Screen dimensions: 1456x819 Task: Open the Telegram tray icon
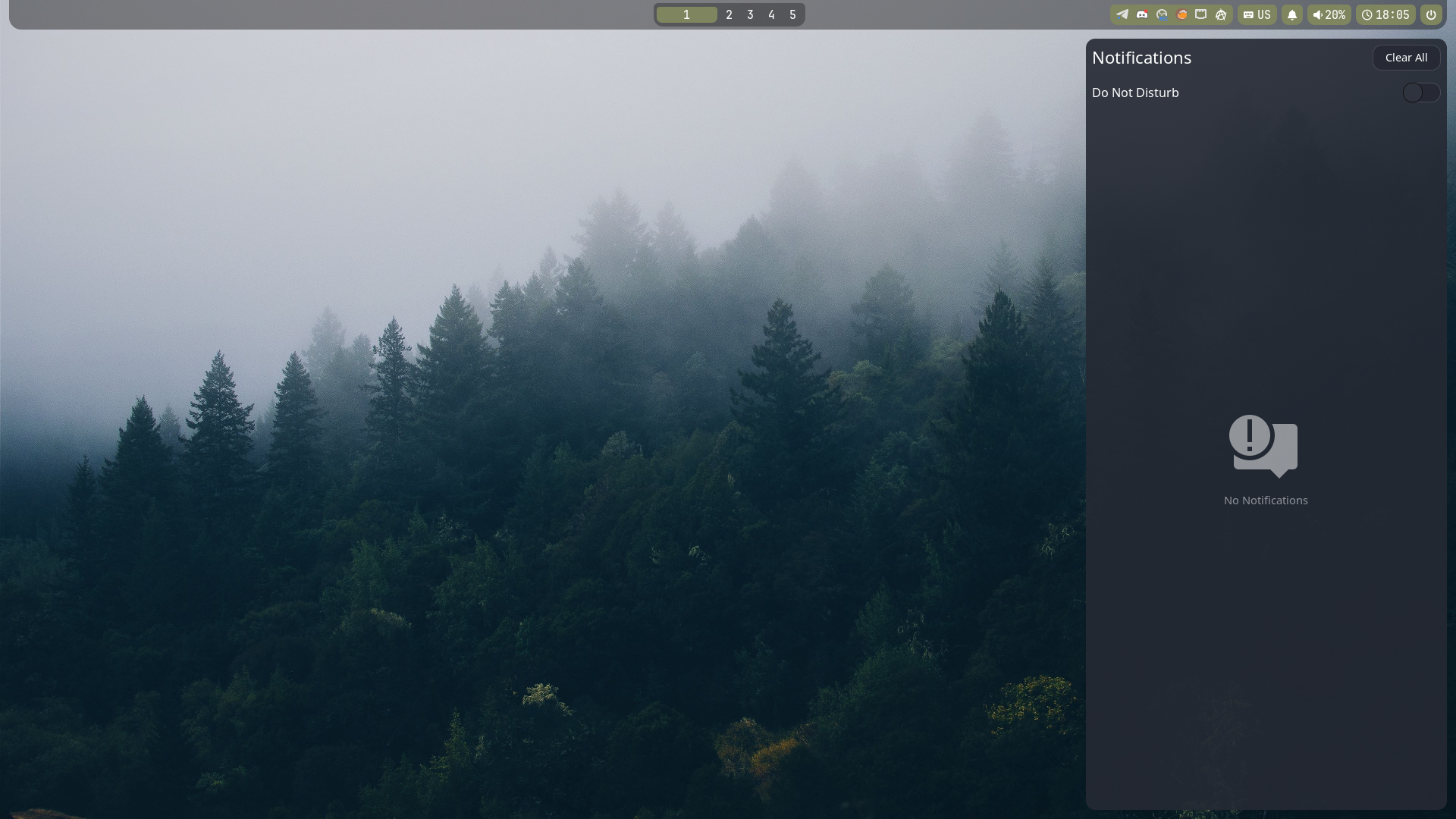(1122, 14)
